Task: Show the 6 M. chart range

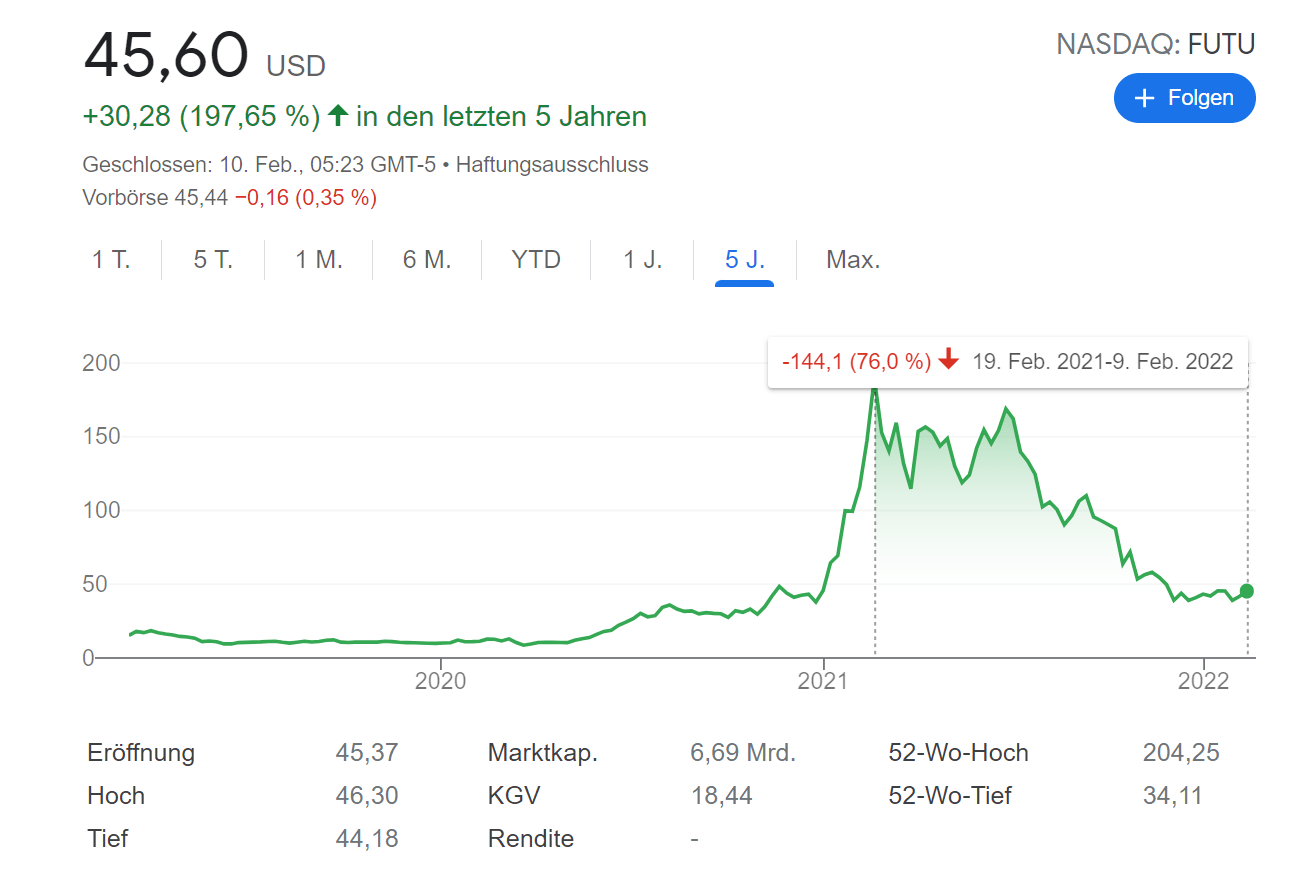Action: [427, 260]
